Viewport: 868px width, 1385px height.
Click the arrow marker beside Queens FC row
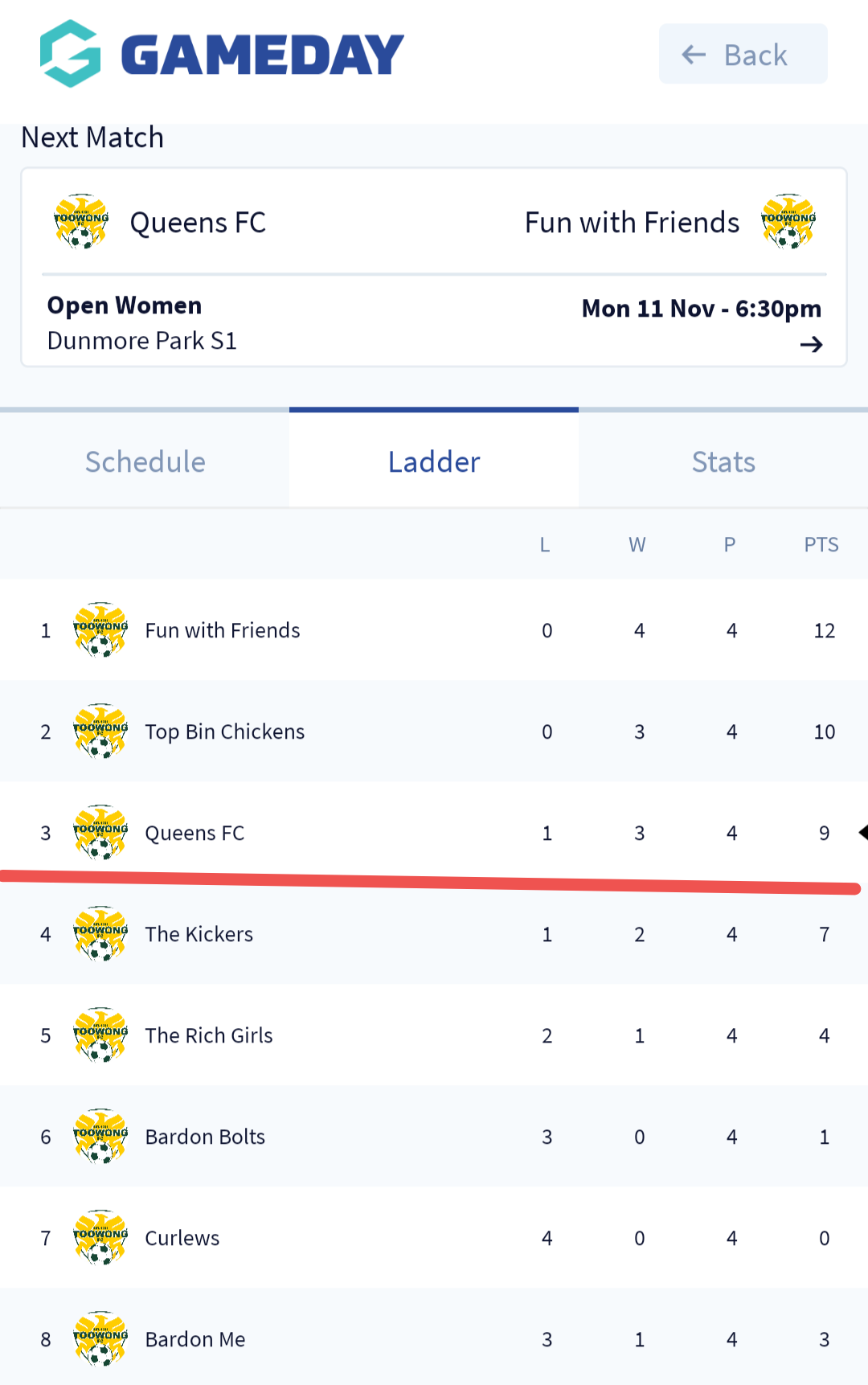click(x=862, y=833)
